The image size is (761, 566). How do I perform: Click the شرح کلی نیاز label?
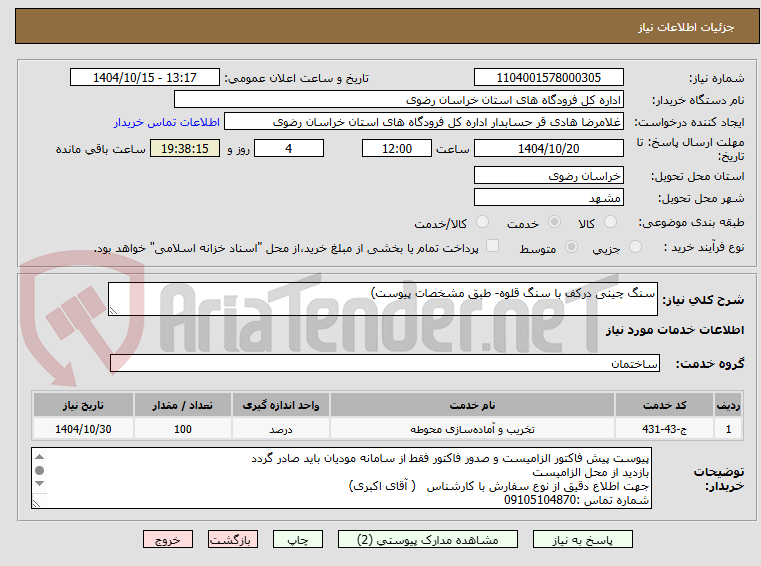(x=703, y=300)
